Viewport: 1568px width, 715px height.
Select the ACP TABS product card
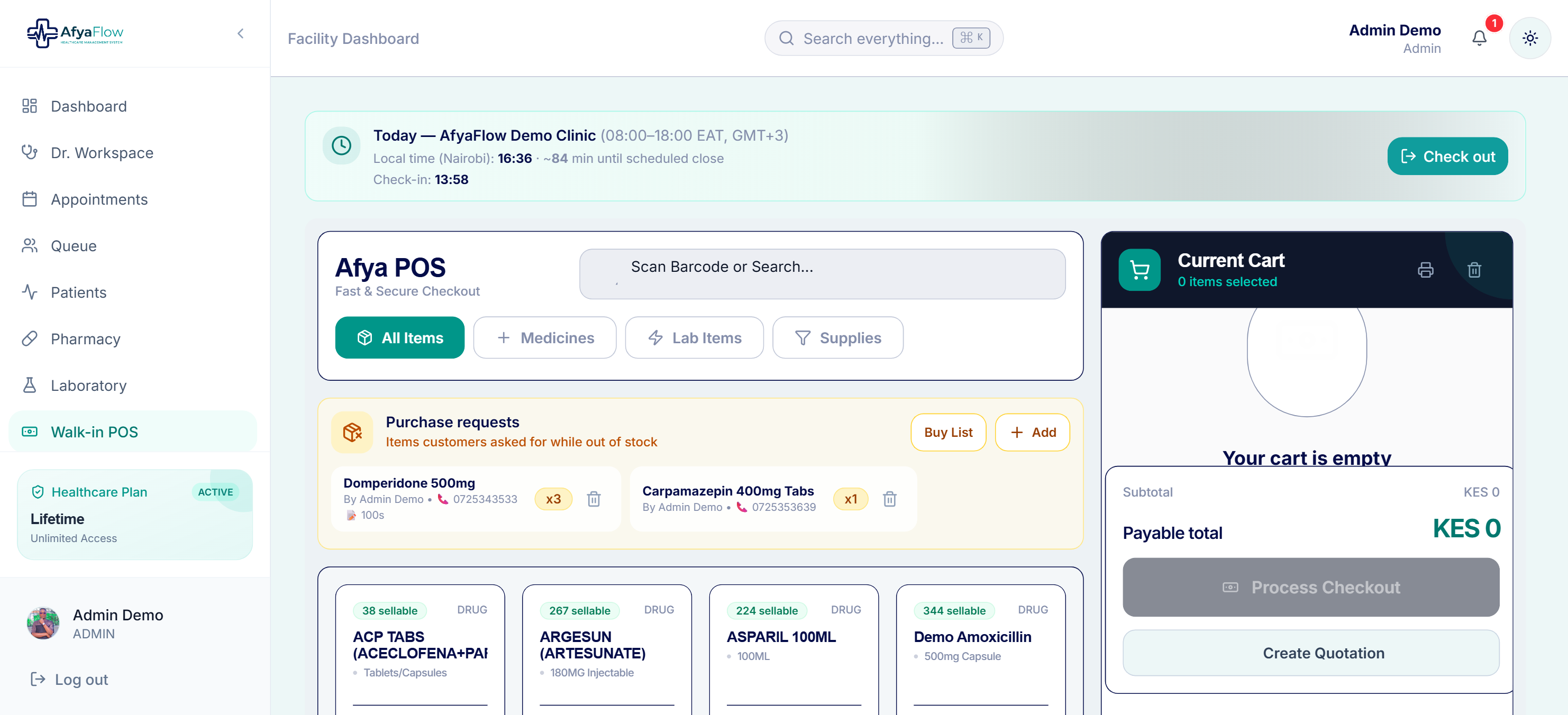pos(420,649)
